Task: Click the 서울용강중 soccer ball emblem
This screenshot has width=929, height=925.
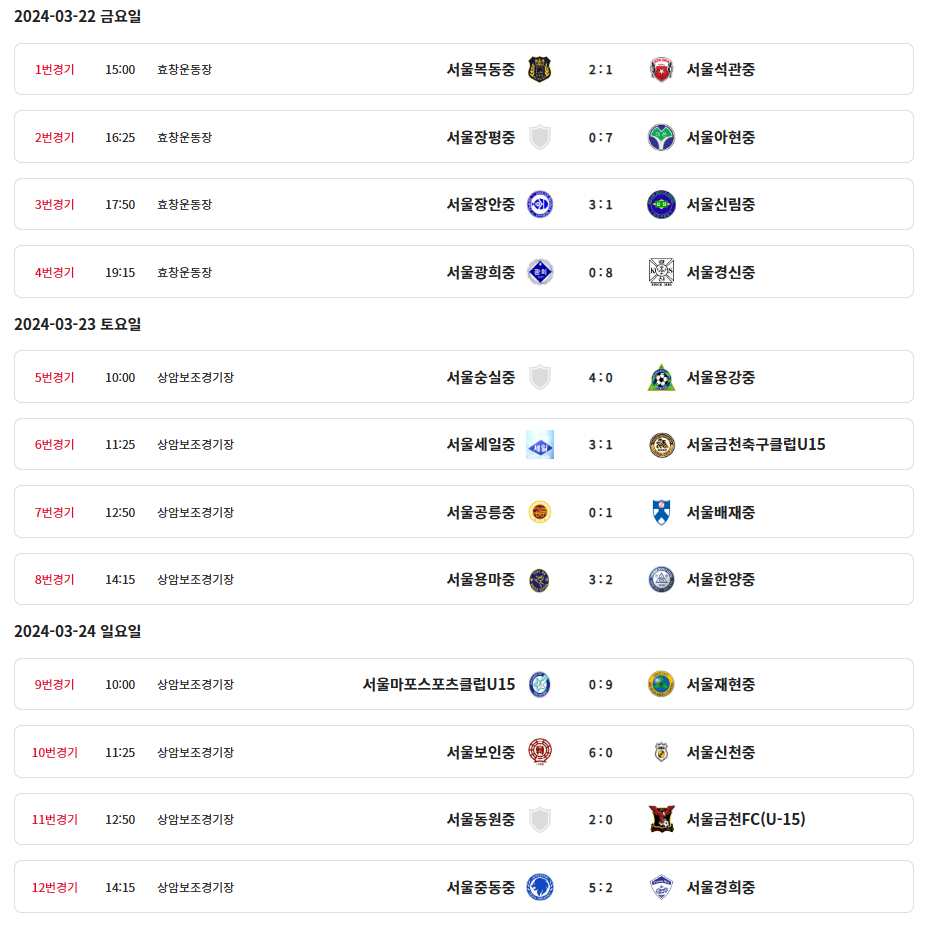Action: pos(661,377)
